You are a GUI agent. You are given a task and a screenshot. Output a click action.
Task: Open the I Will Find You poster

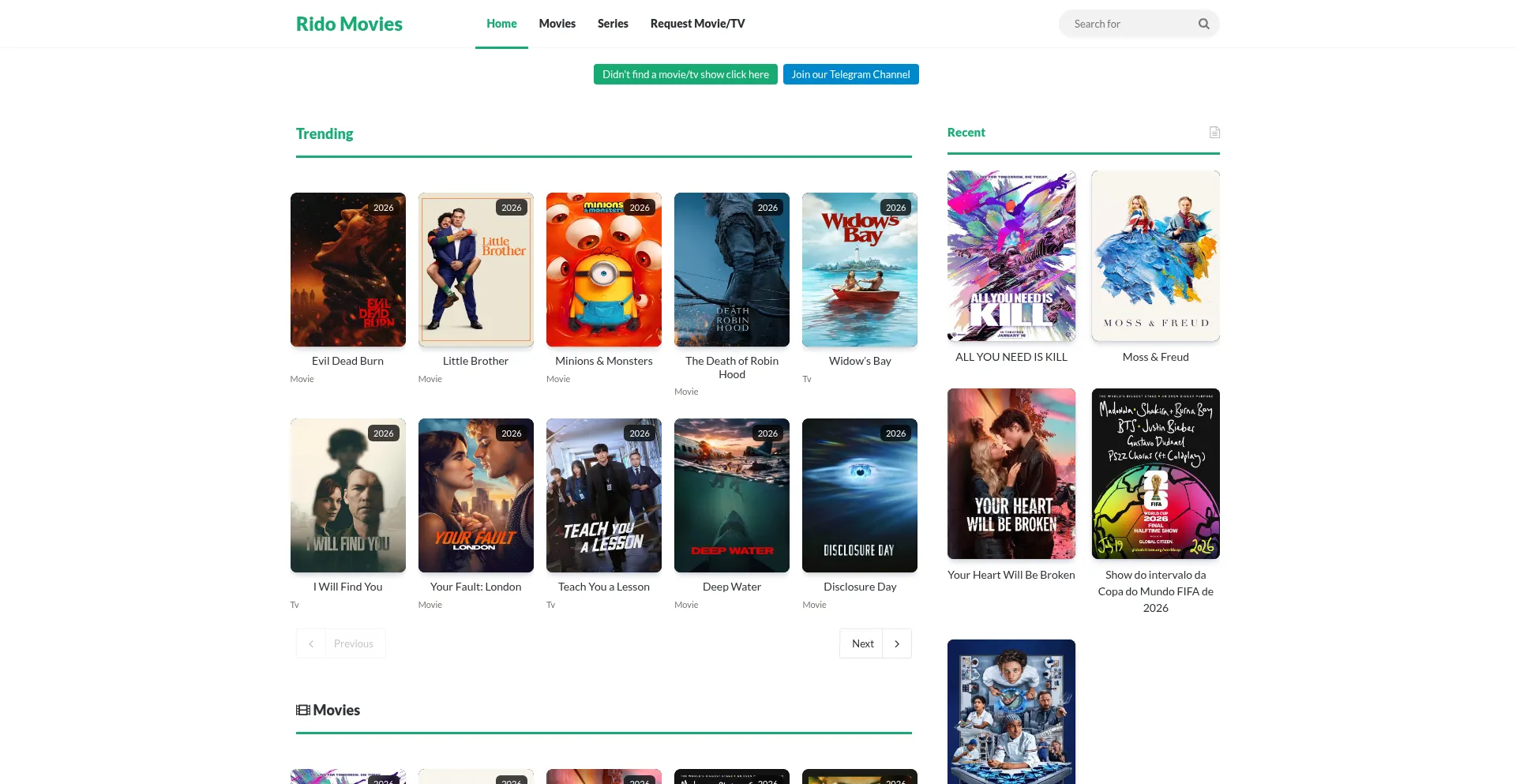pyautogui.click(x=348, y=495)
